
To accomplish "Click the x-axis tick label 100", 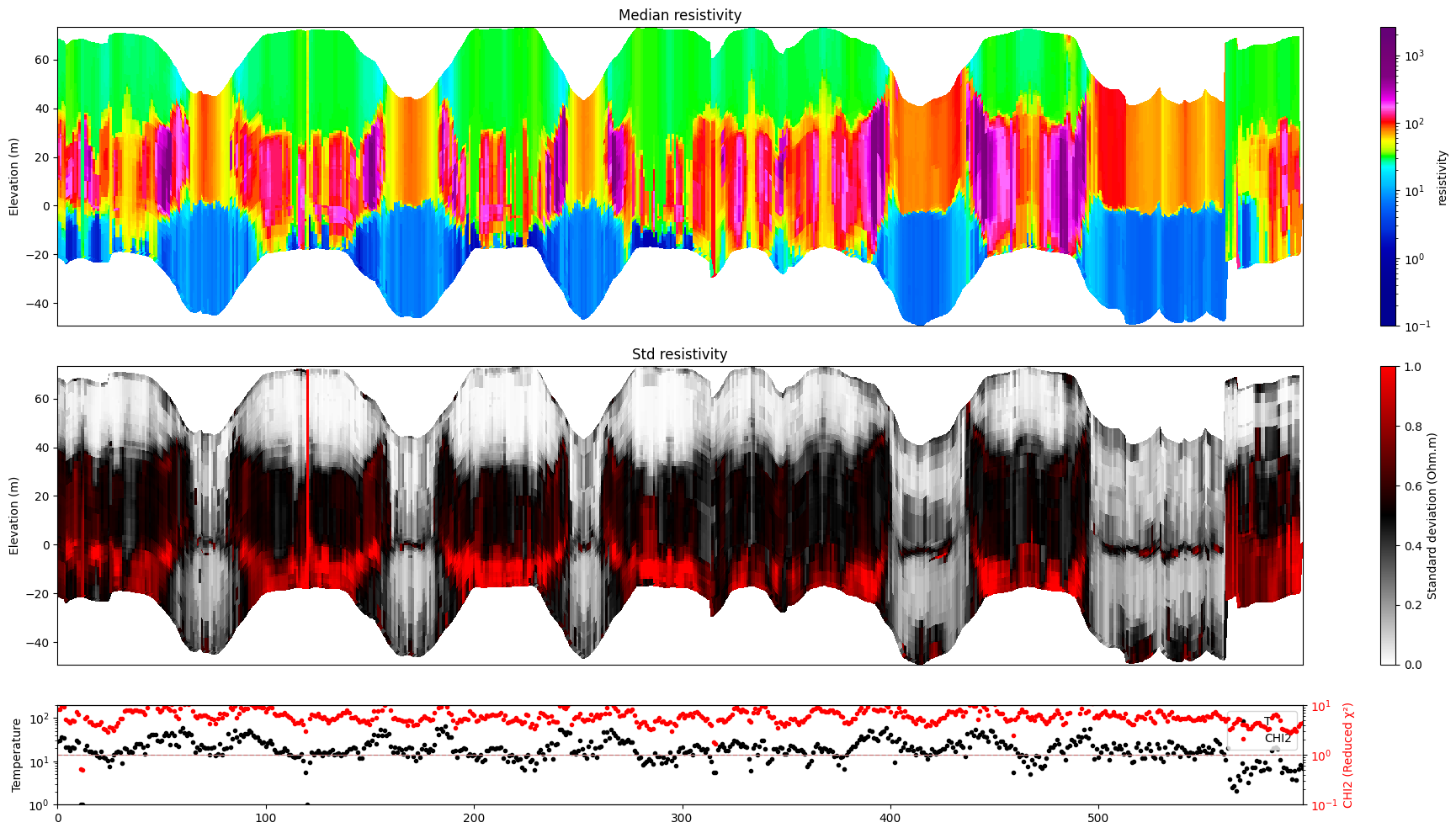I will [x=265, y=817].
